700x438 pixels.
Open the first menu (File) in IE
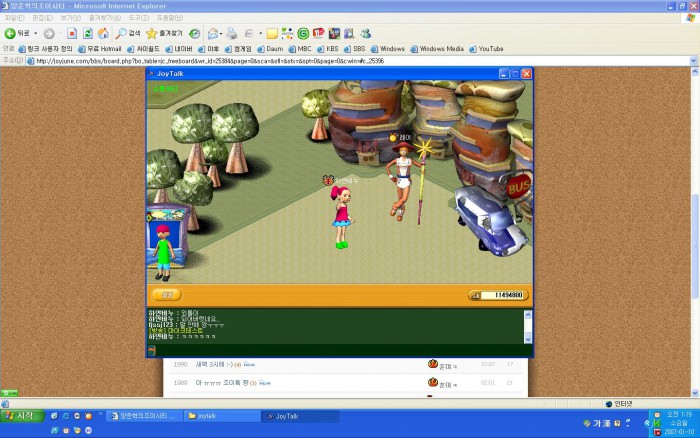pyautogui.click(x=14, y=18)
